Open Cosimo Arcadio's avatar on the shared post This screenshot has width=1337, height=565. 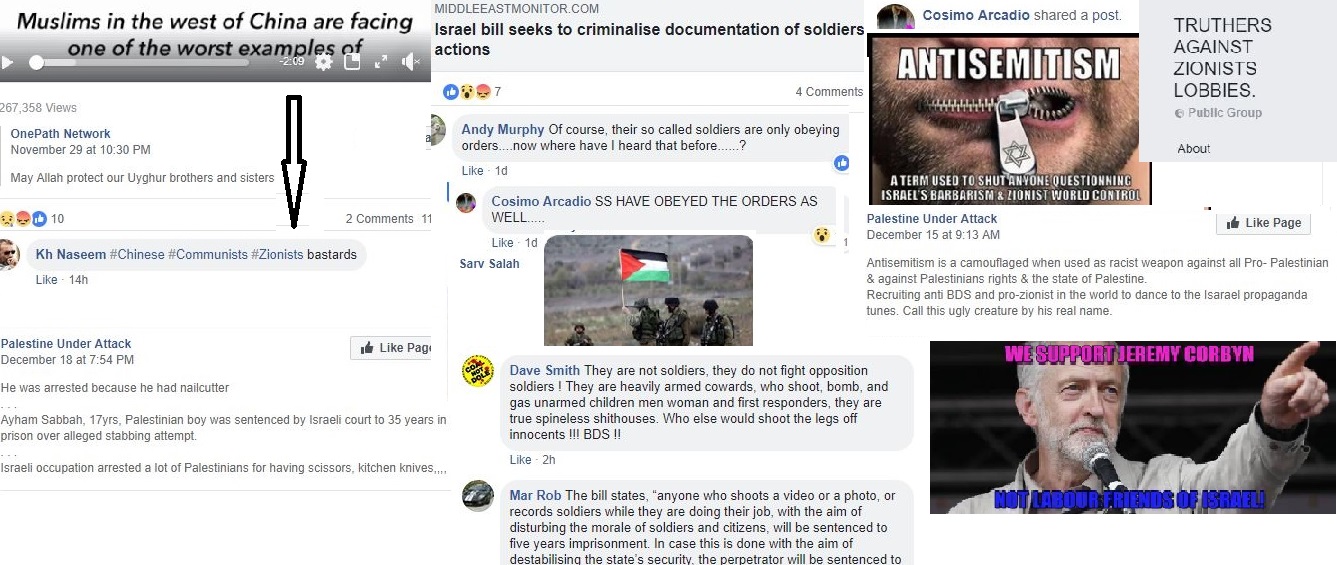point(894,16)
